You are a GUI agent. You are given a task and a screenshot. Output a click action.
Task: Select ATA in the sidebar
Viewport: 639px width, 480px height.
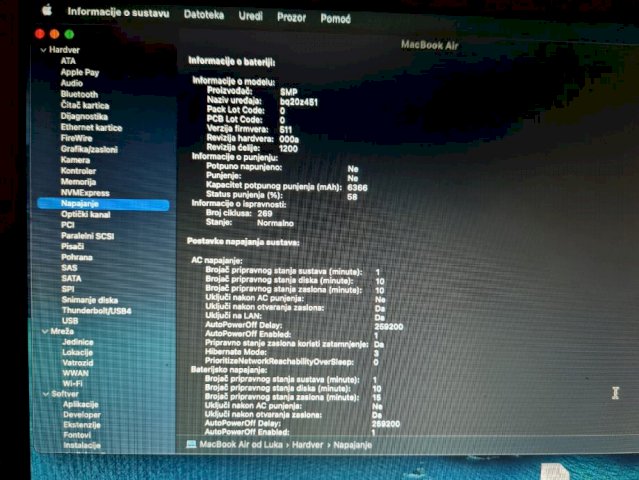click(x=68, y=61)
